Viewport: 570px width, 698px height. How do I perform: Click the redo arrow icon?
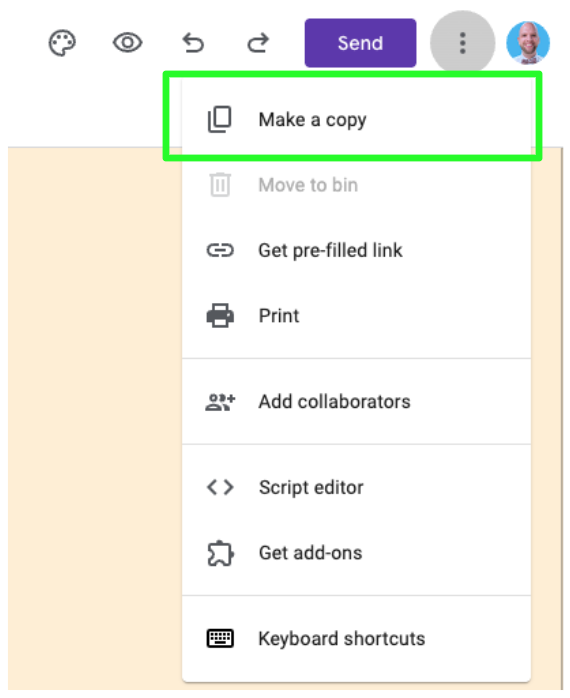(258, 43)
